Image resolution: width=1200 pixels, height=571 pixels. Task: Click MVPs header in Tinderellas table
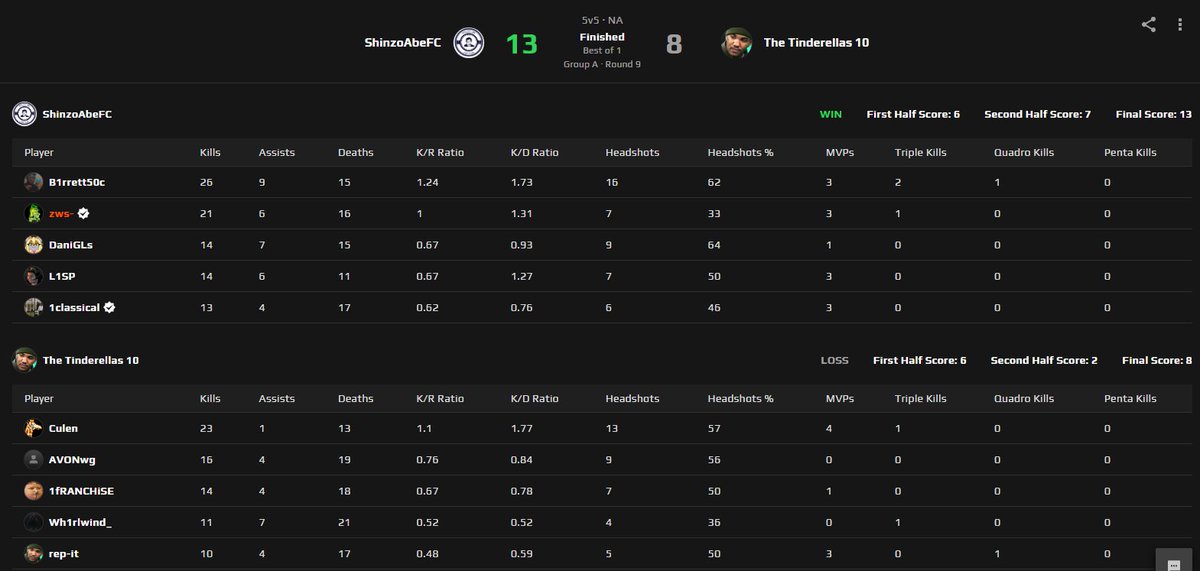840,398
